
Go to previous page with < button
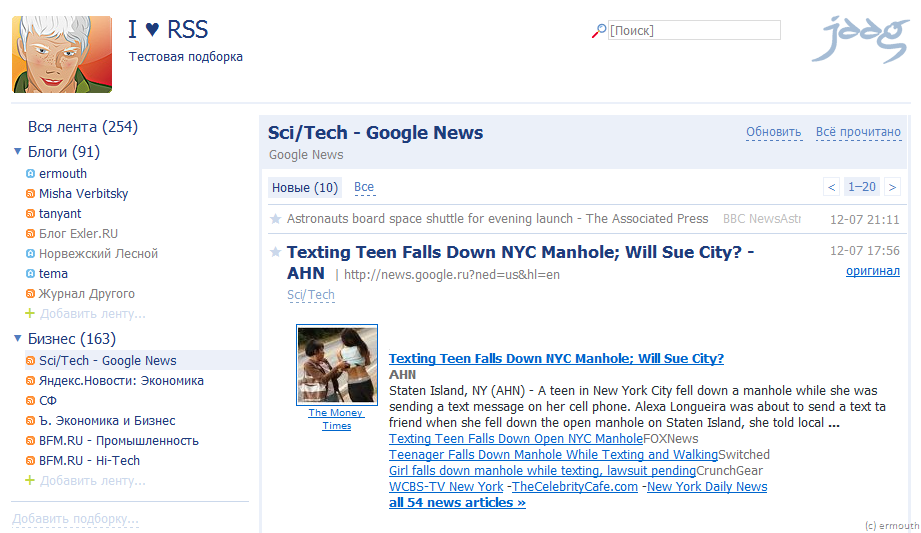832,187
